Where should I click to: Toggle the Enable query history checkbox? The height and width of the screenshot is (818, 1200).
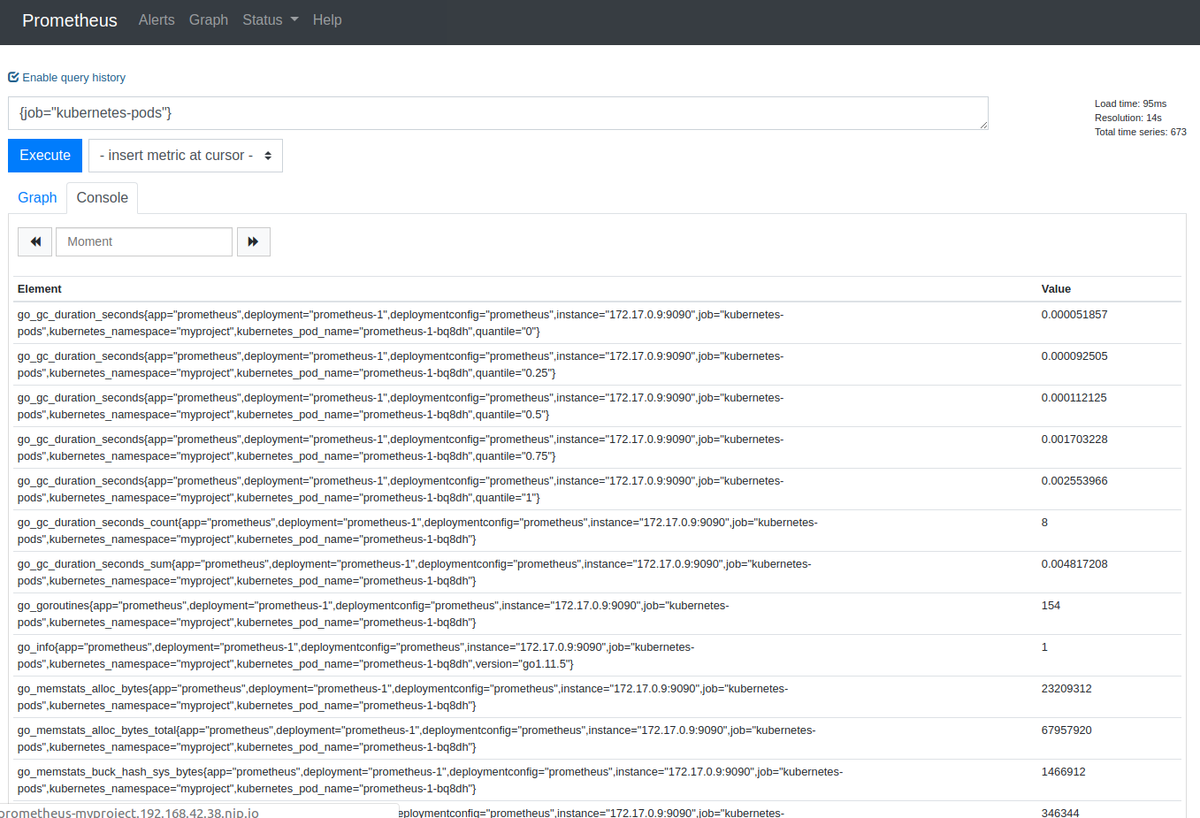click(x=13, y=77)
